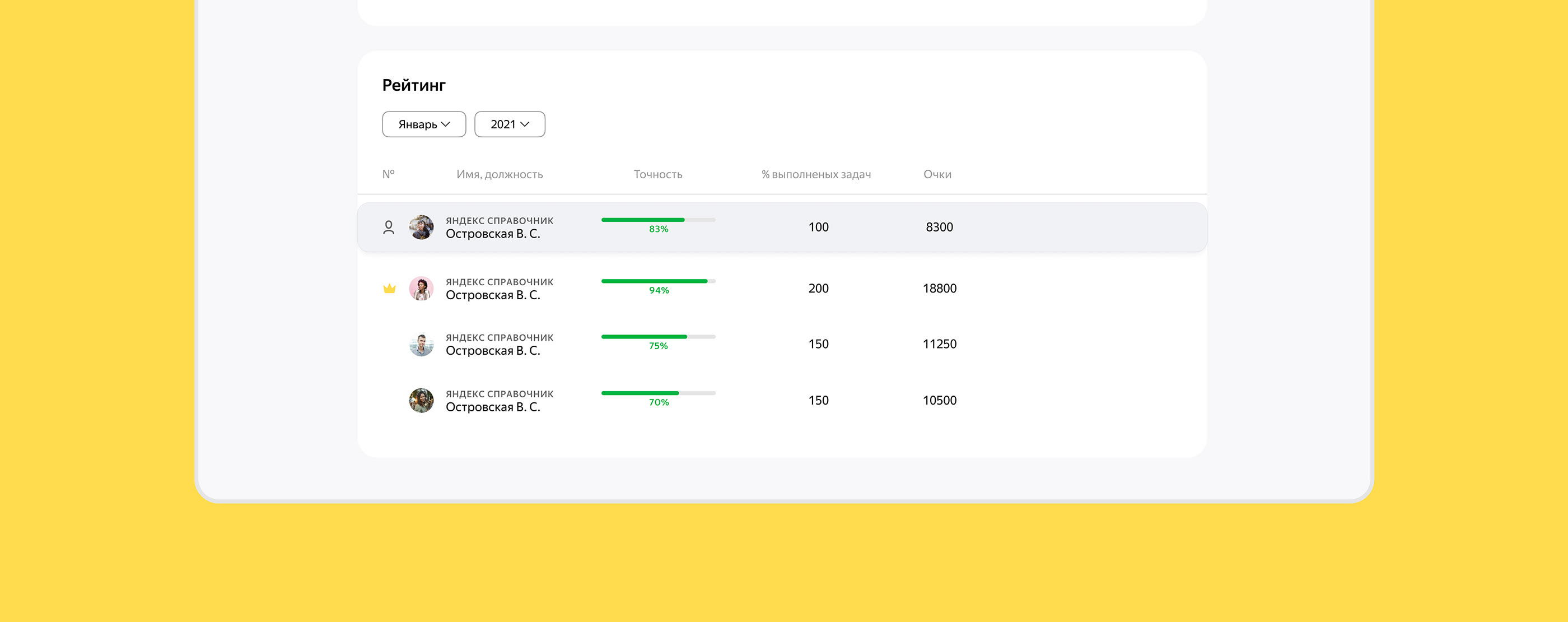Sort by Очки column header
This screenshot has width=1568, height=622.
937,174
